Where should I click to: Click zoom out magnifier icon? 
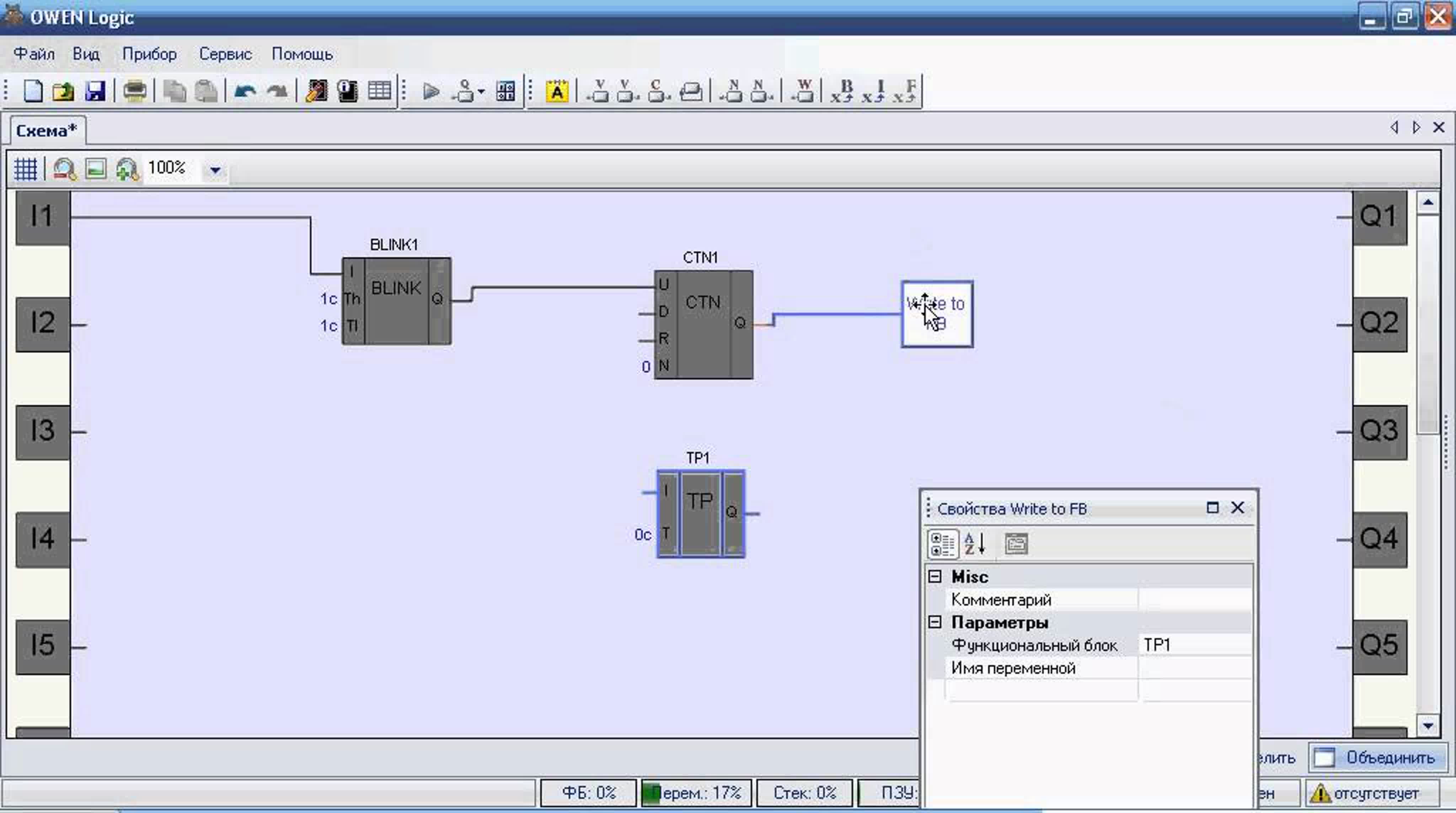click(x=64, y=169)
